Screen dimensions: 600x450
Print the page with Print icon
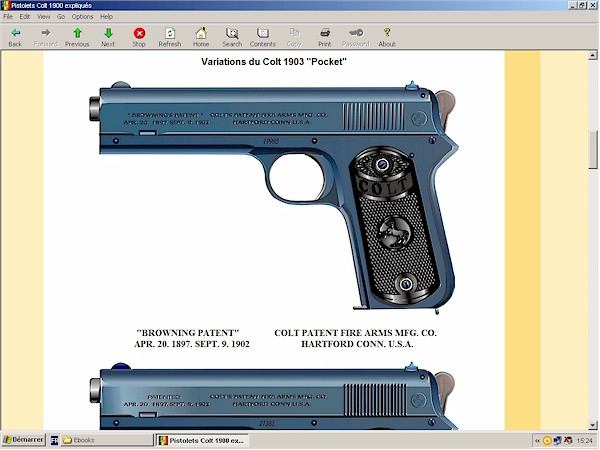pyautogui.click(x=325, y=33)
